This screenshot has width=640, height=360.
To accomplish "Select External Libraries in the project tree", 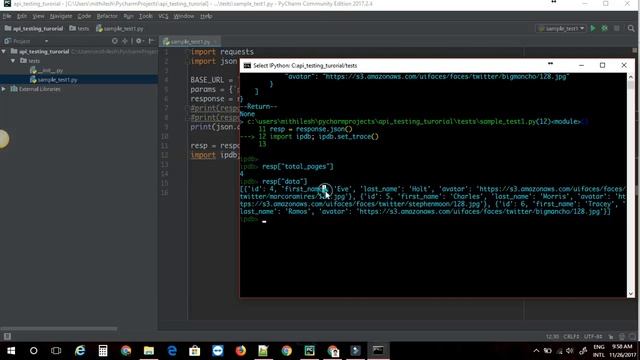I will (x=36, y=89).
